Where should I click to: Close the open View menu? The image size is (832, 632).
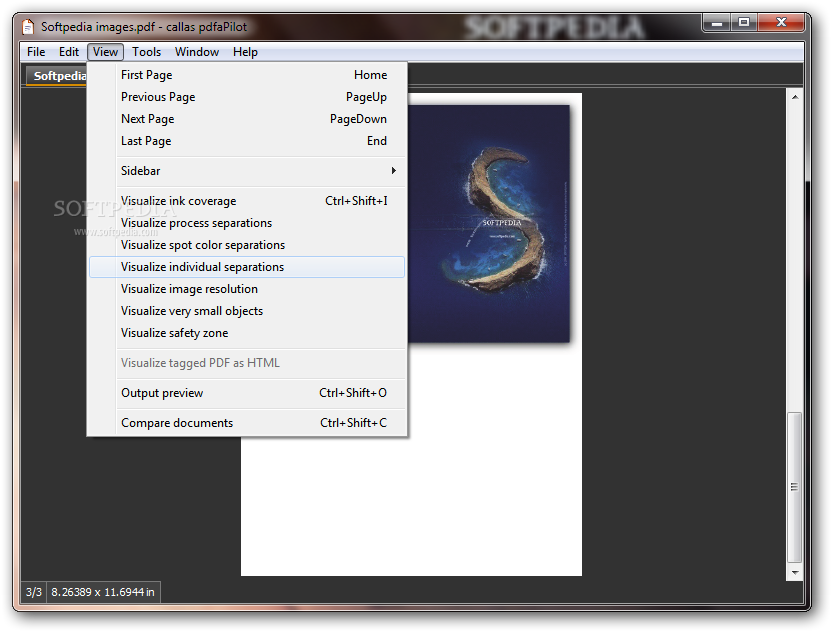tap(106, 52)
